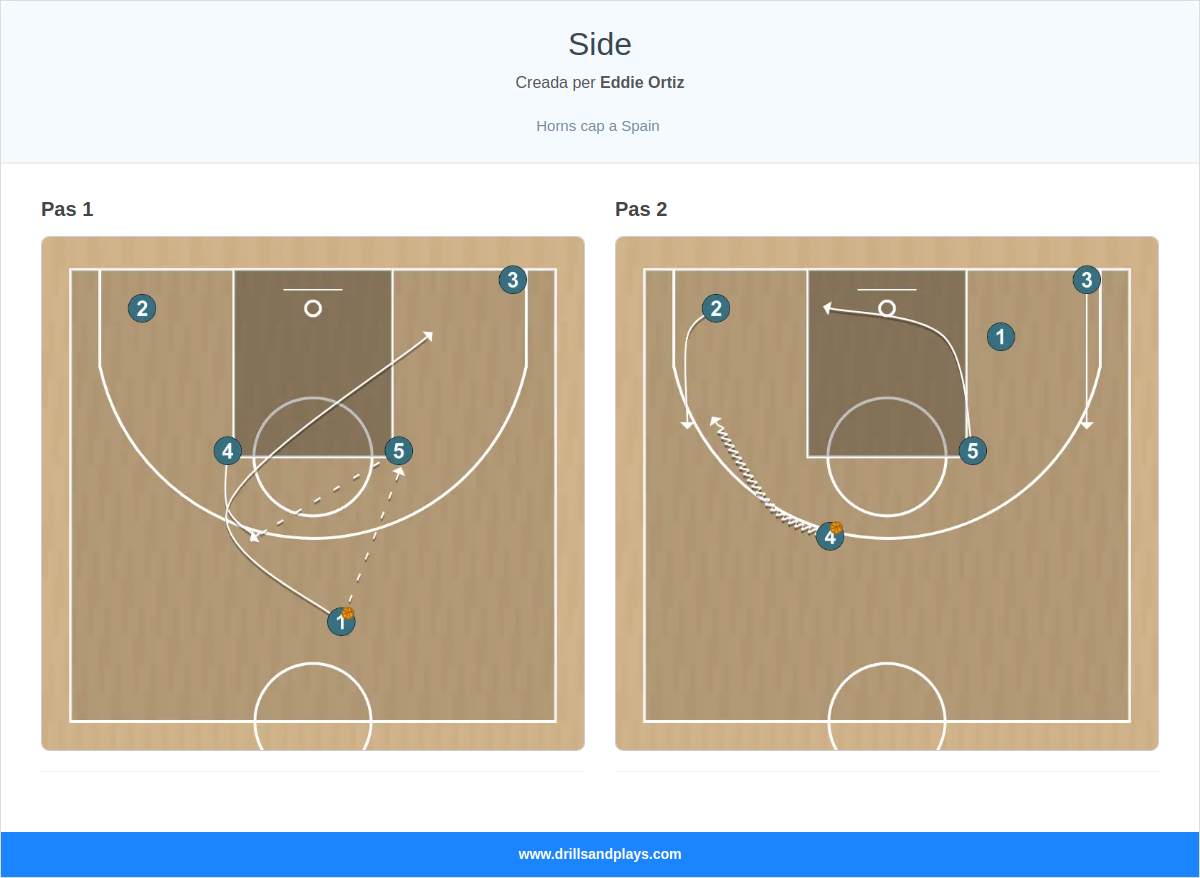Image resolution: width=1200 pixels, height=878 pixels.
Task: Open the www.drillsandplays.com footer link
Action: [600, 854]
